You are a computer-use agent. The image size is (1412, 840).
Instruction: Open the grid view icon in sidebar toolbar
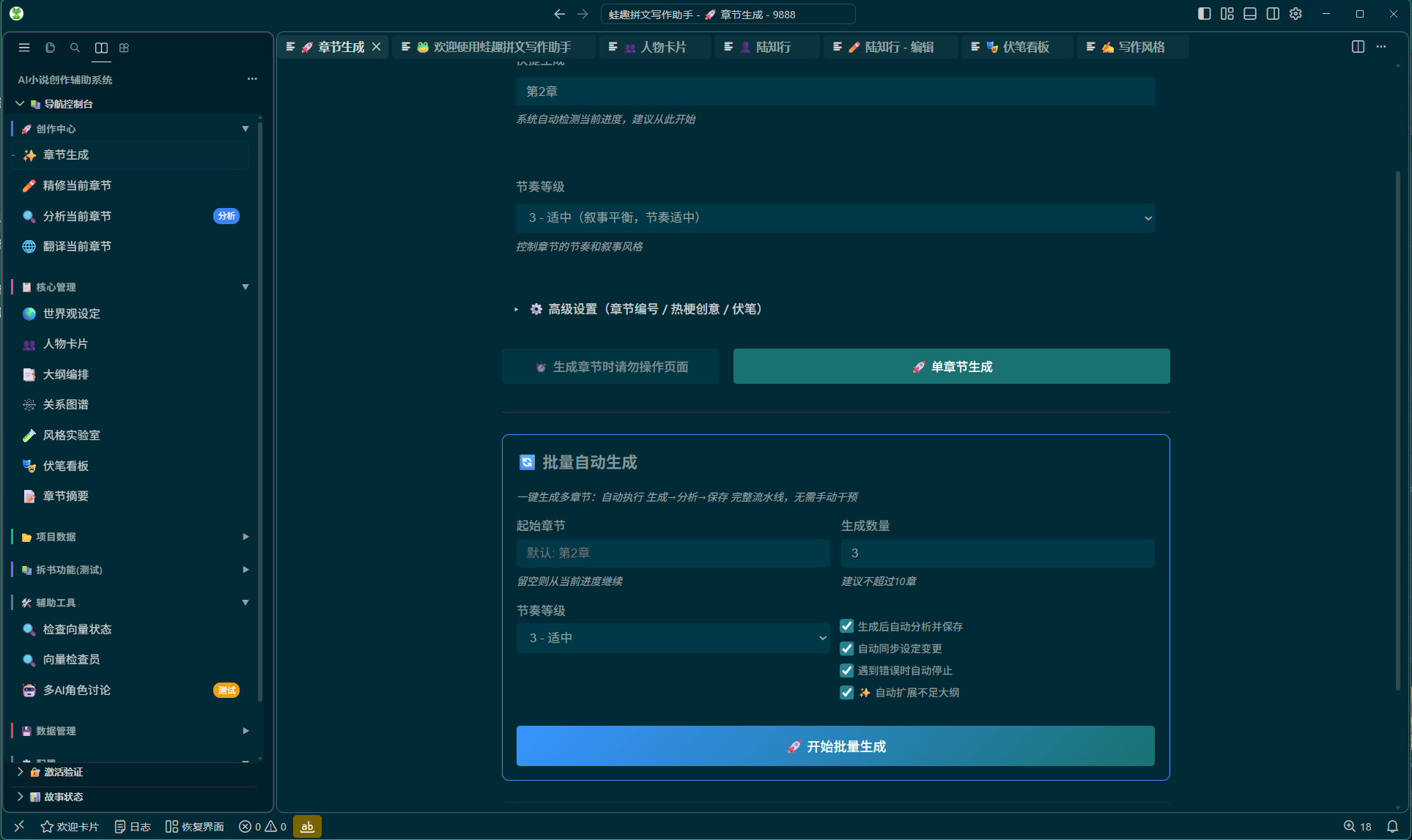125,48
